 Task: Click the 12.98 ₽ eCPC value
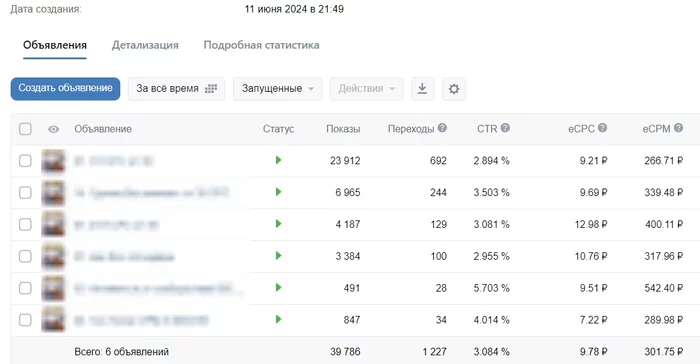tap(591, 224)
